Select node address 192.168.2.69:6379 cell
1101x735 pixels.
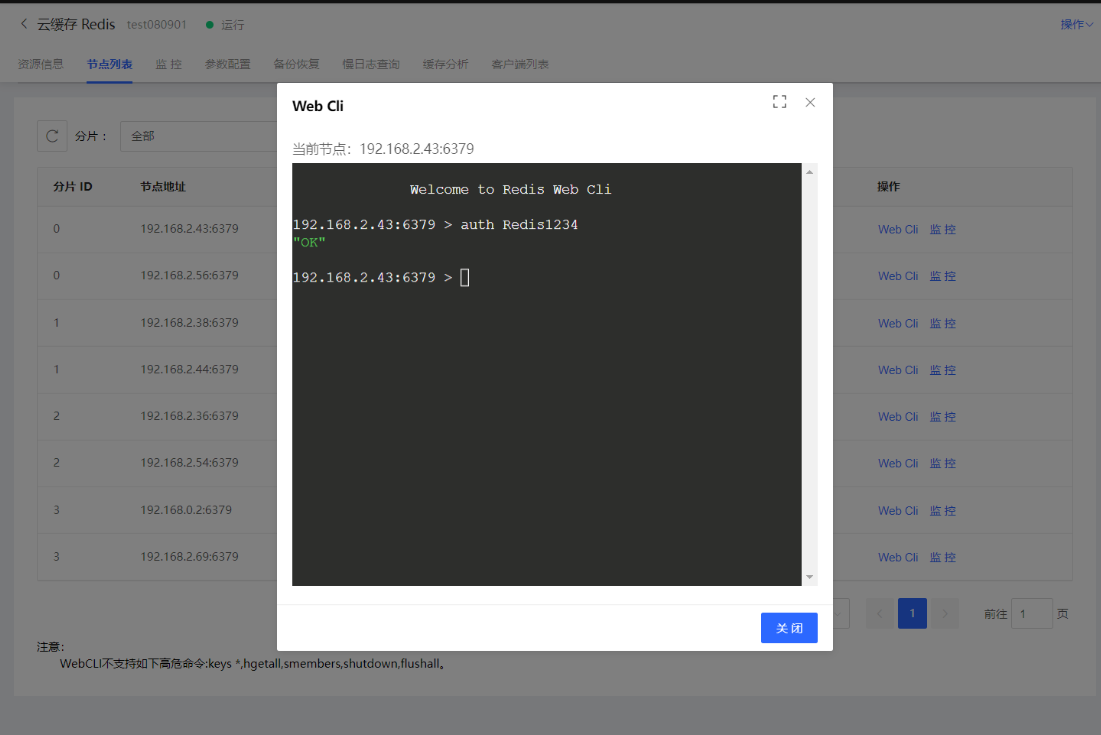(x=190, y=557)
